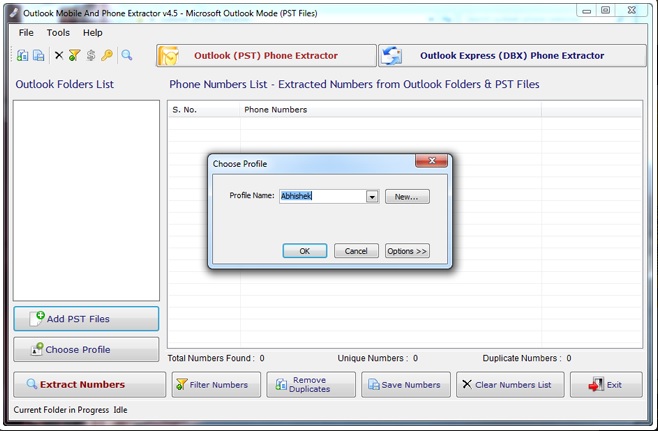Click the Add PST Files button
Image resolution: width=658 pixels, height=431 pixels.
point(86,319)
